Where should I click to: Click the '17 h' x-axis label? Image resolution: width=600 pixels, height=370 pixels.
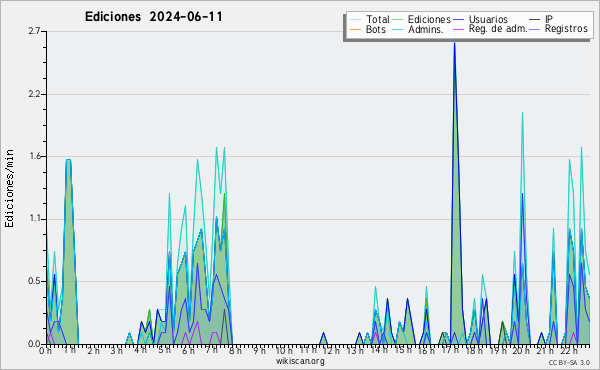[450, 350]
